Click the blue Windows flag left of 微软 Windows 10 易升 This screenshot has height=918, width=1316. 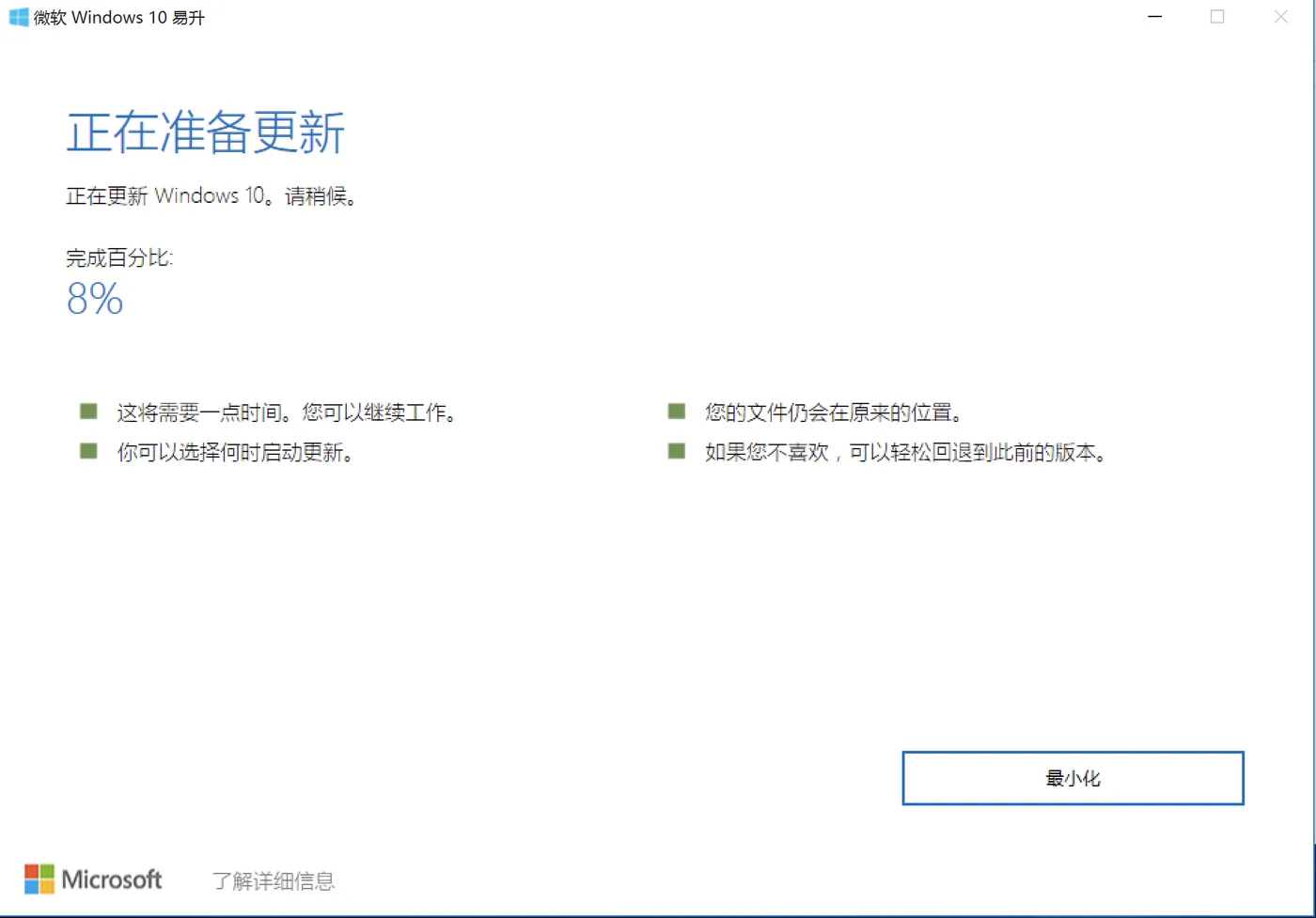[x=17, y=17]
